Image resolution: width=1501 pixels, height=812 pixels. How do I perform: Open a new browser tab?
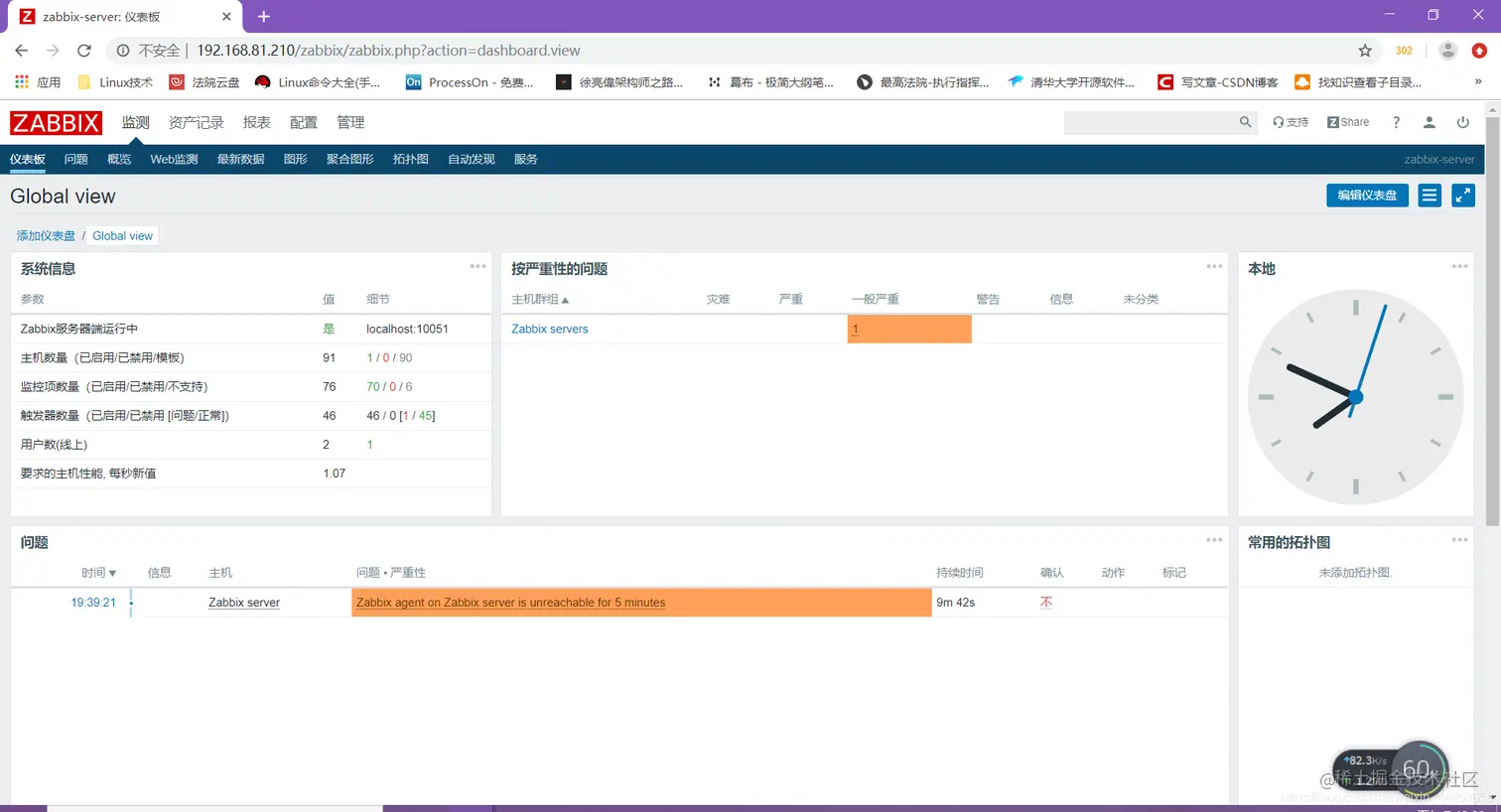coord(264,17)
